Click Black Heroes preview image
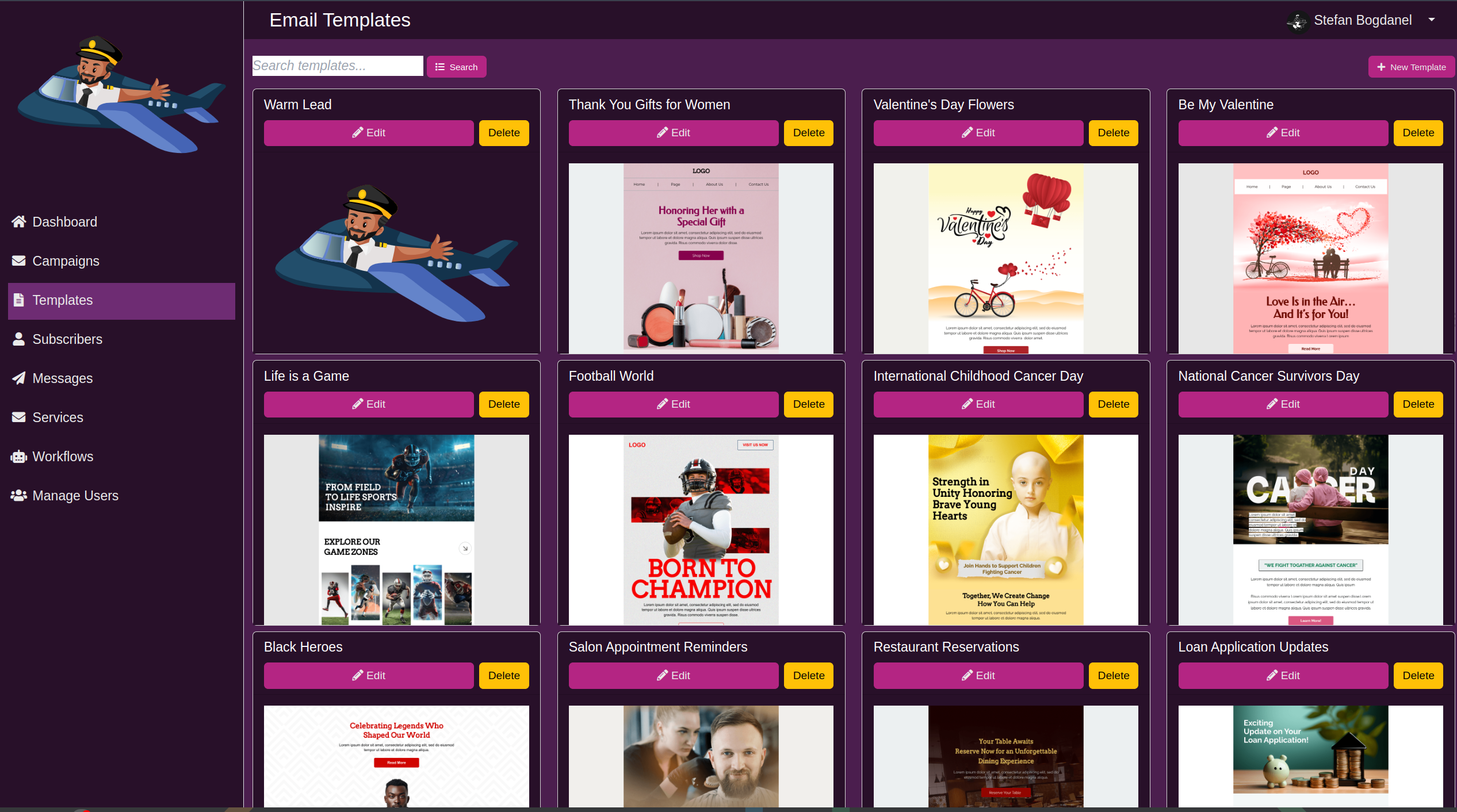 (396, 756)
